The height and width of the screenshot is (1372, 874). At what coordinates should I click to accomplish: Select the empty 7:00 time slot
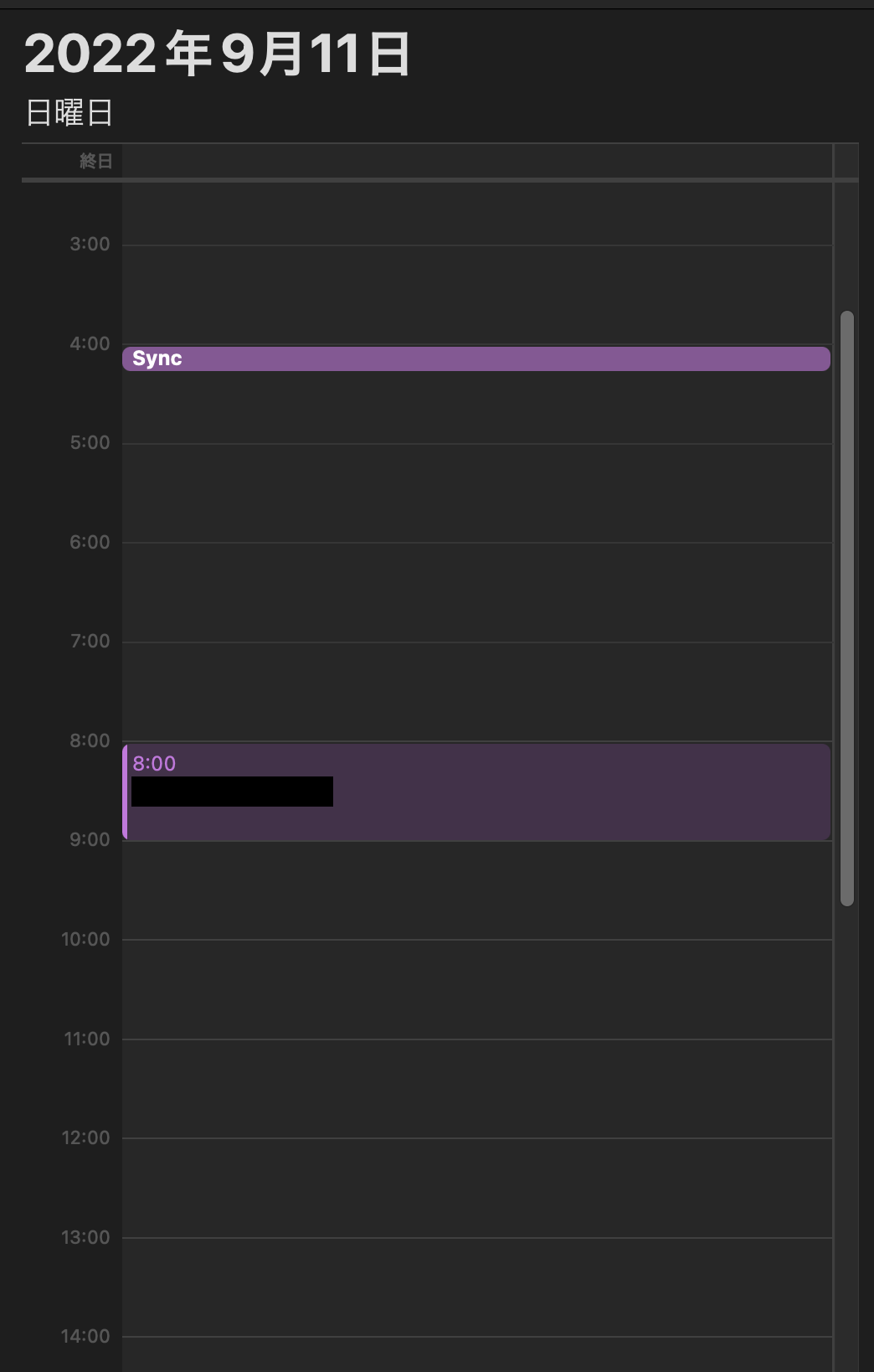click(x=477, y=691)
